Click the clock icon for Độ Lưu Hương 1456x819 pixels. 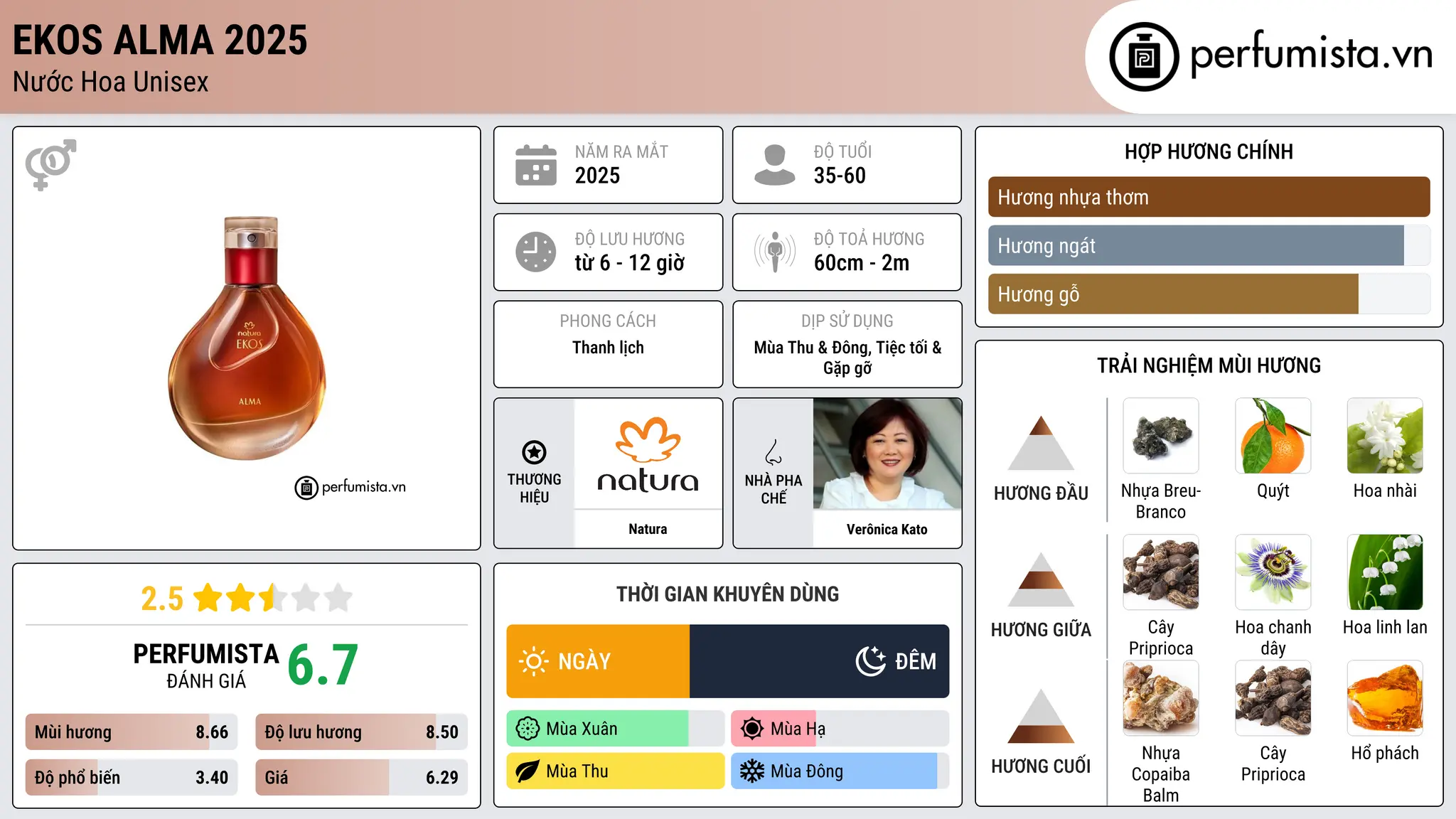[536, 252]
